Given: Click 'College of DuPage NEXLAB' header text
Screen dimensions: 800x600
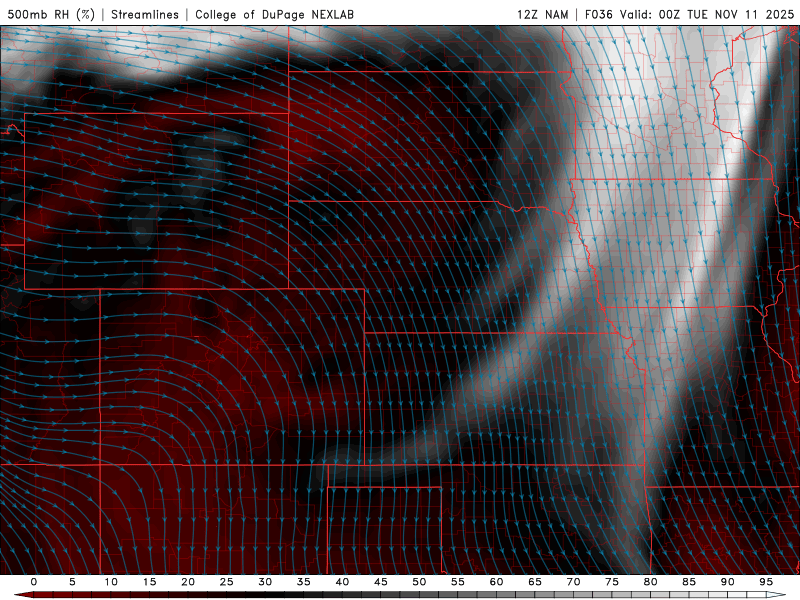Looking at the screenshot, I should pos(274,14).
